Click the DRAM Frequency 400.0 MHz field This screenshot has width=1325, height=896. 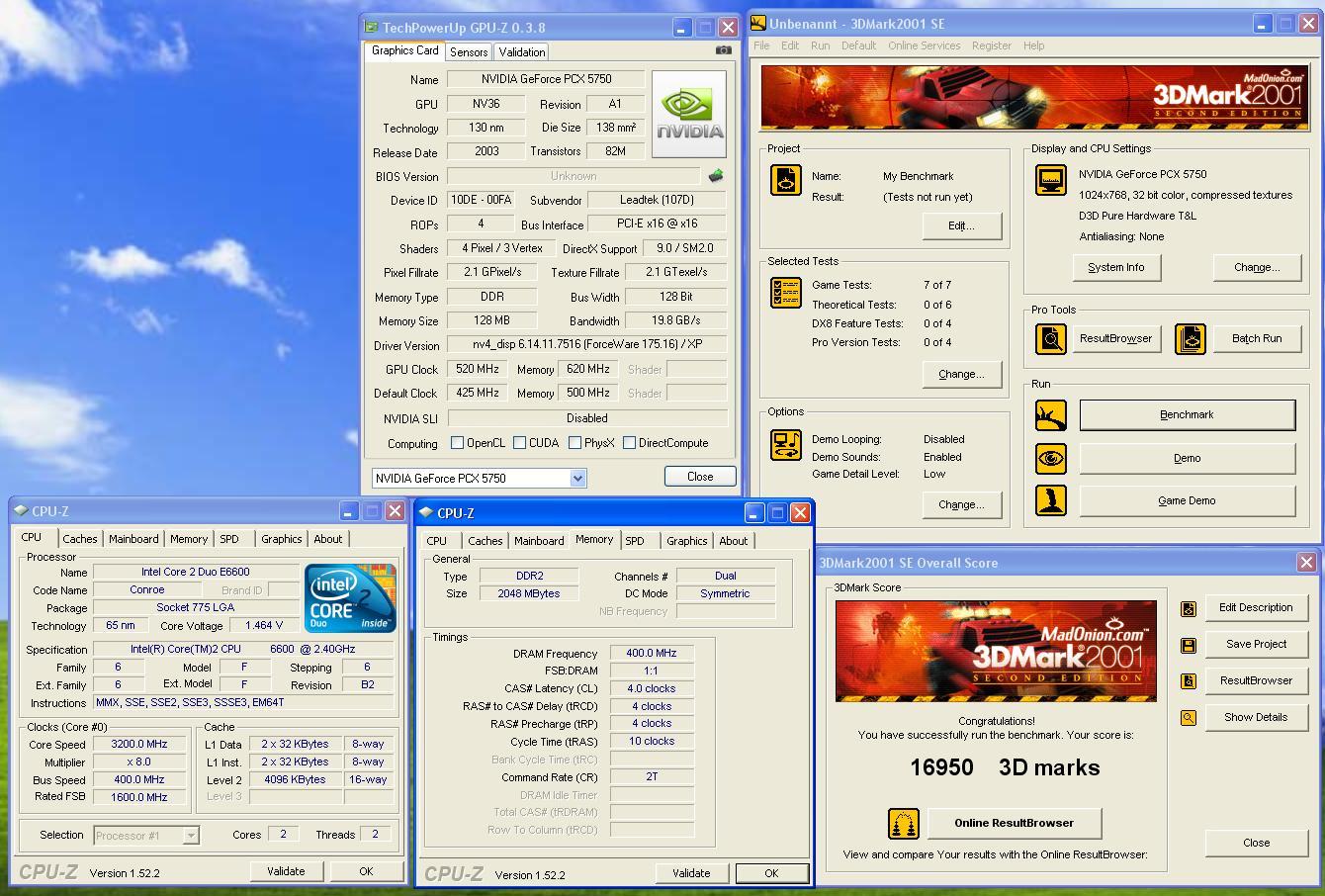pyautogui.click(x=651, y=654)
